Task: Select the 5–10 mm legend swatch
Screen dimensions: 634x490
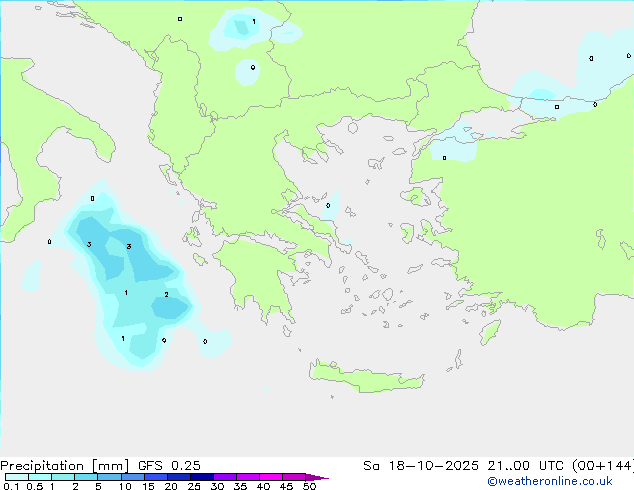Action: pos(109,477)
